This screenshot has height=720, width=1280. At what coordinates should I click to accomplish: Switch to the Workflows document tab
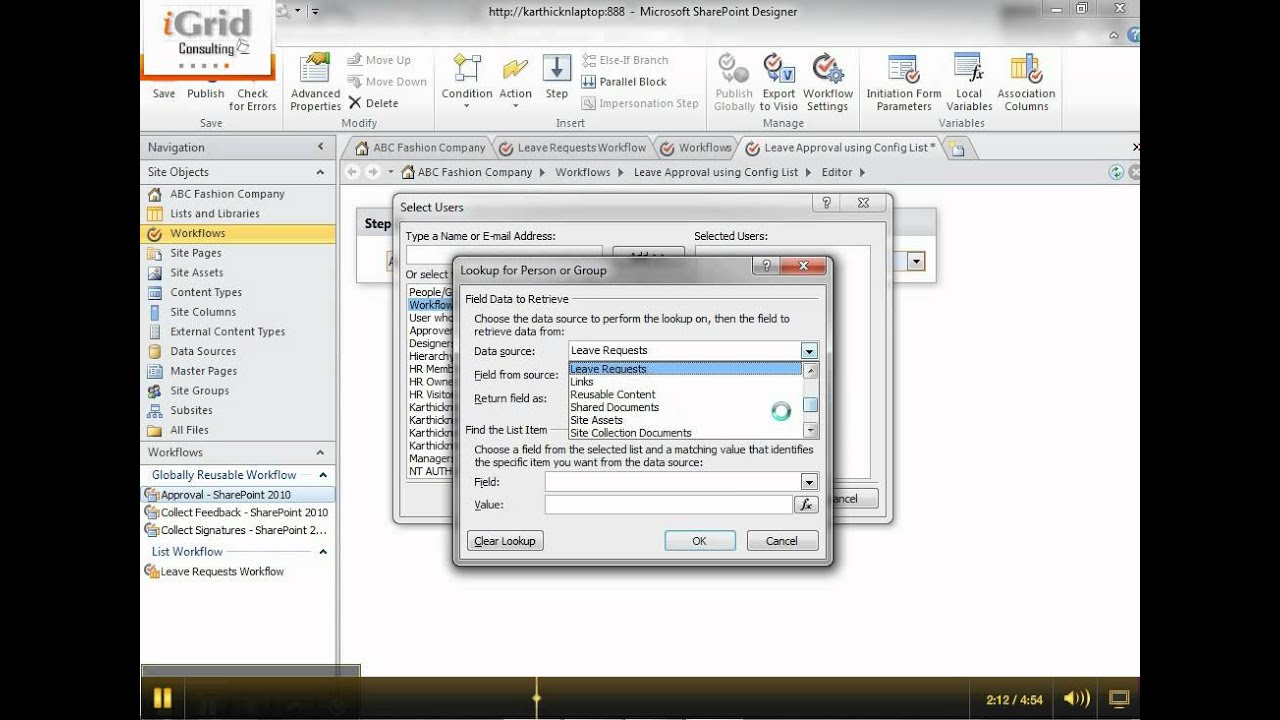695,148
